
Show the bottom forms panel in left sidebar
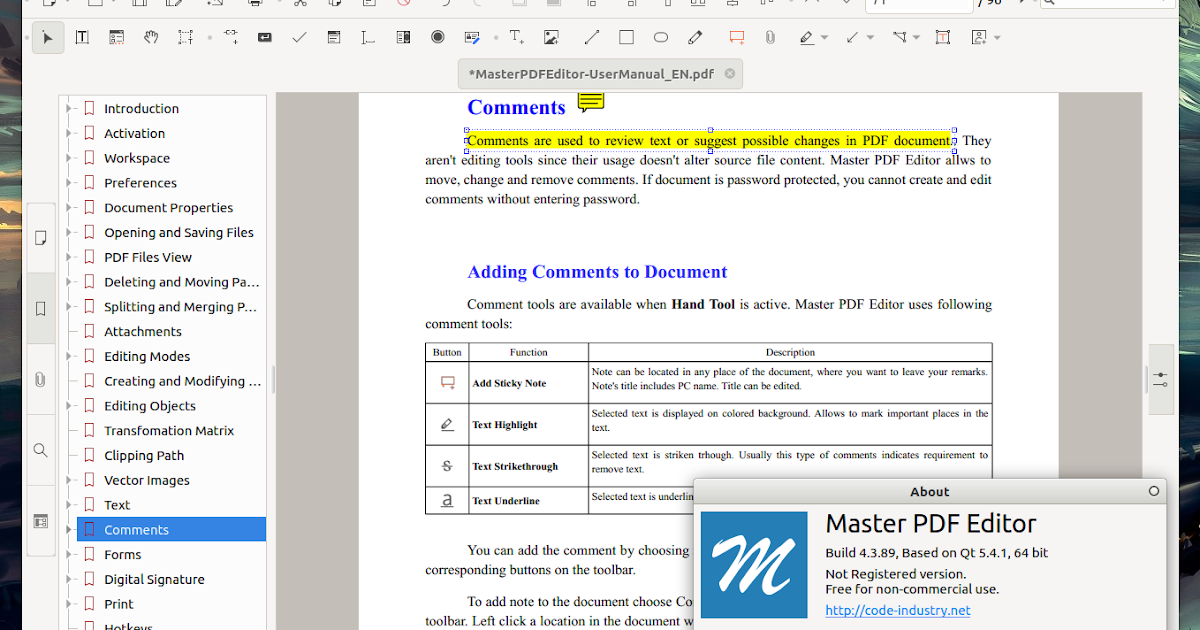point(41,521)
